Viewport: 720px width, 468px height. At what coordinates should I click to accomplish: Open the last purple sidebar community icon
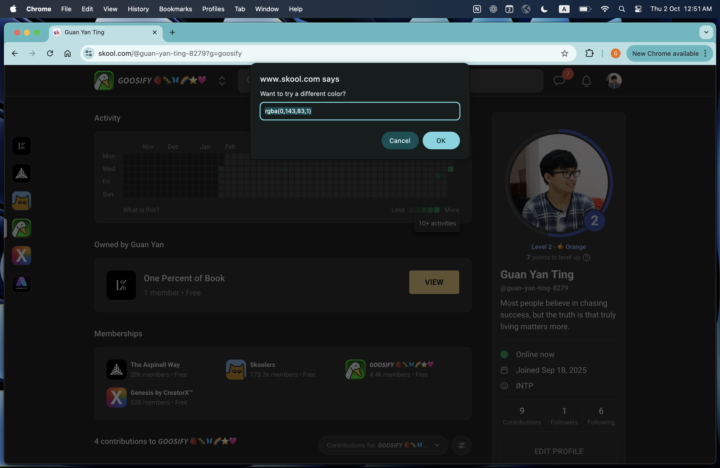click(x=22, y=283)
